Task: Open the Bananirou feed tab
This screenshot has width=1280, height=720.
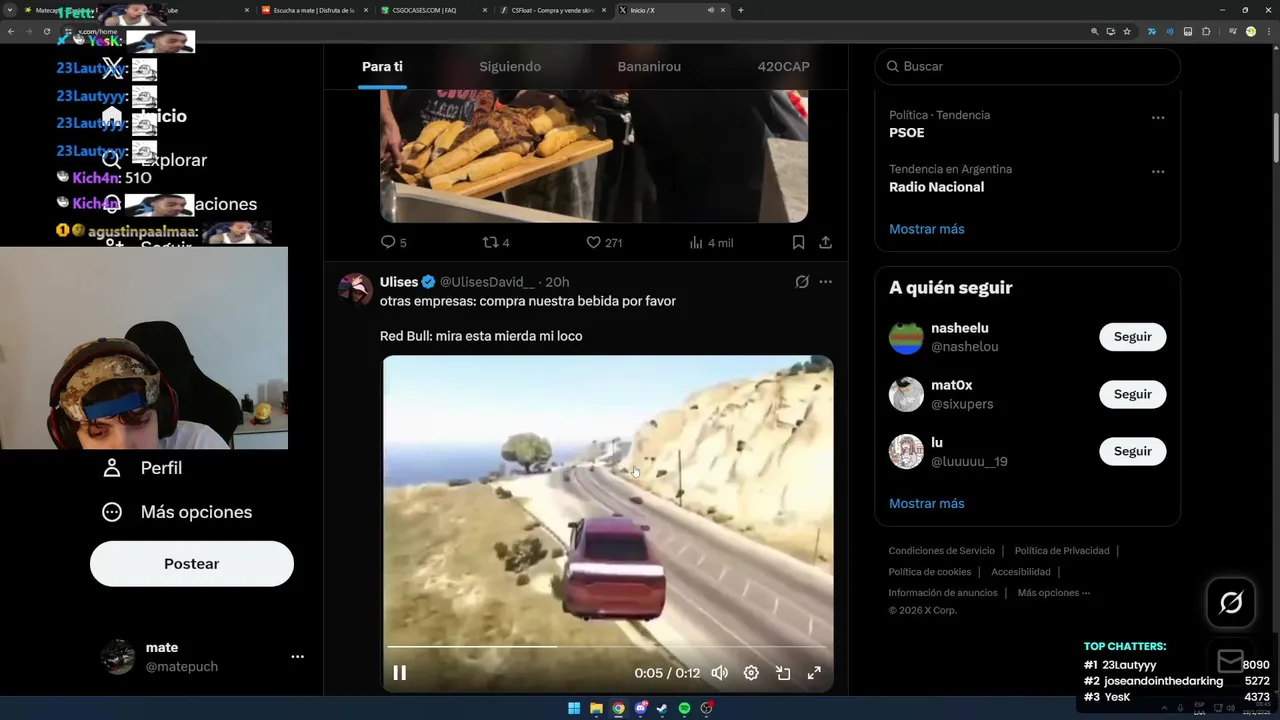Action: pos(649,66)
